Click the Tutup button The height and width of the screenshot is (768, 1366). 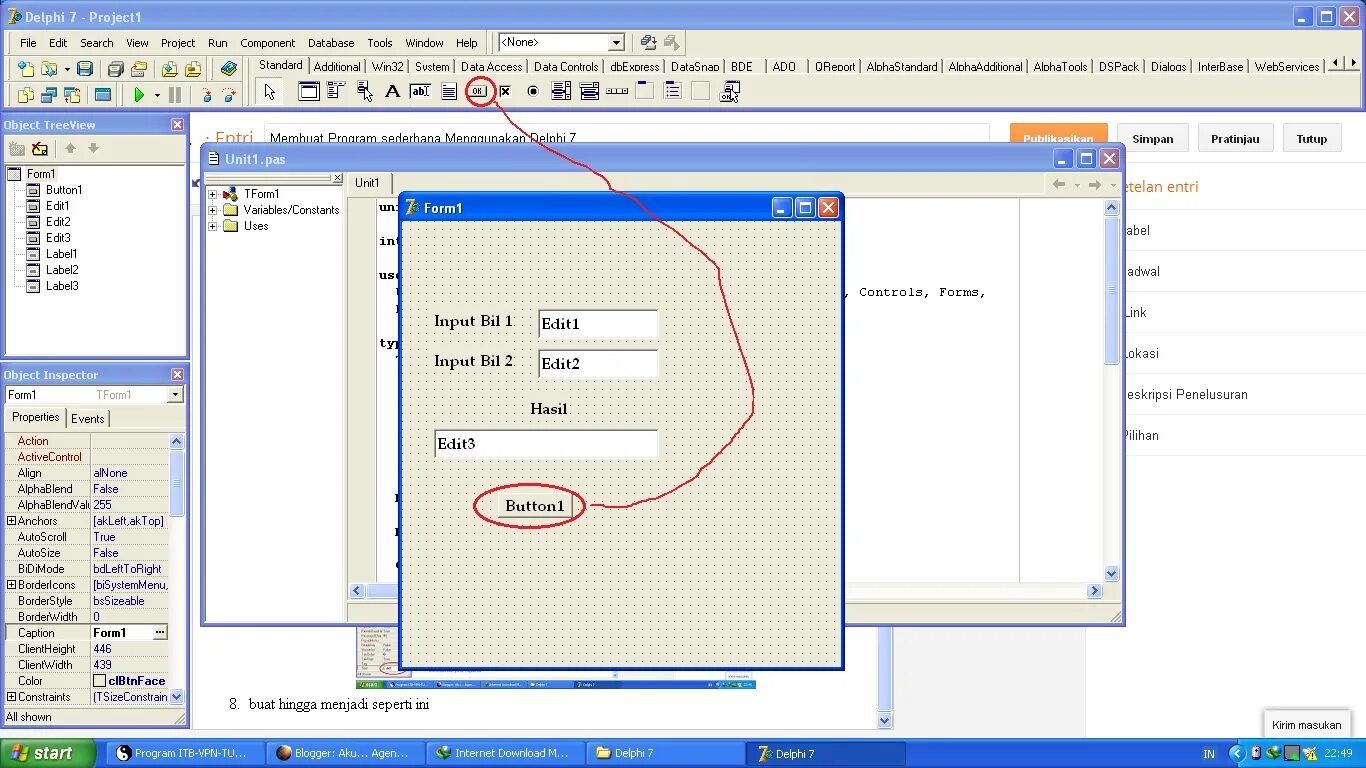(x=1312, y=138)
